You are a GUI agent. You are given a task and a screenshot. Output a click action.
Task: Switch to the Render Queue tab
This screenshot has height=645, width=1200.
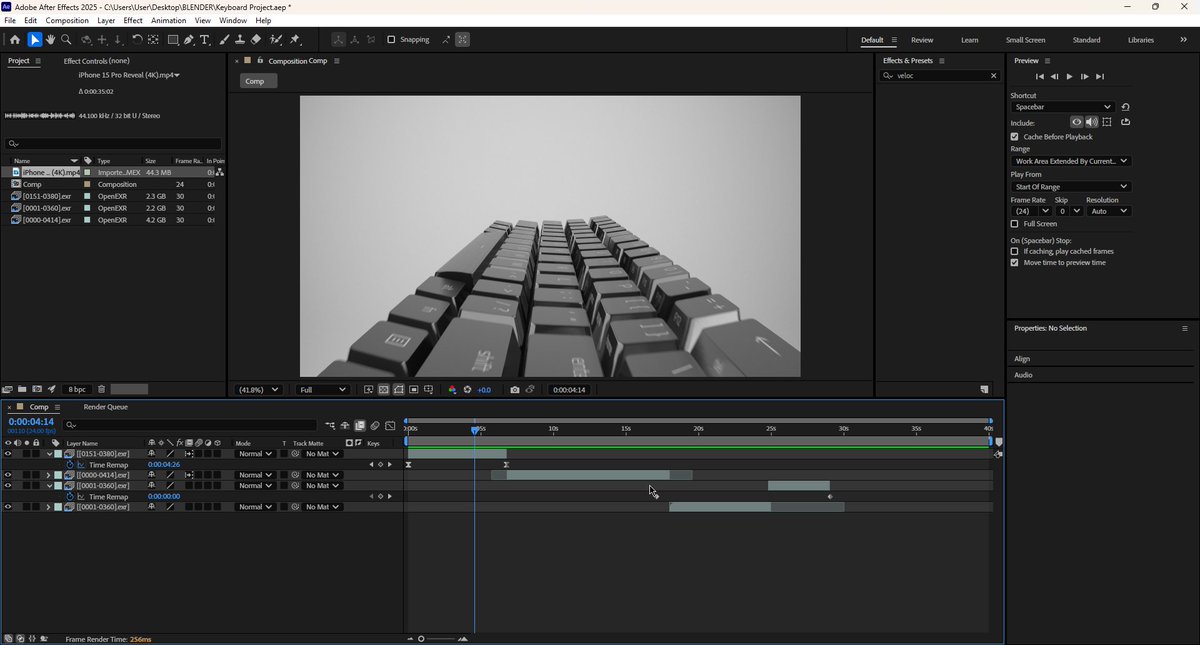tap(105, 407)
